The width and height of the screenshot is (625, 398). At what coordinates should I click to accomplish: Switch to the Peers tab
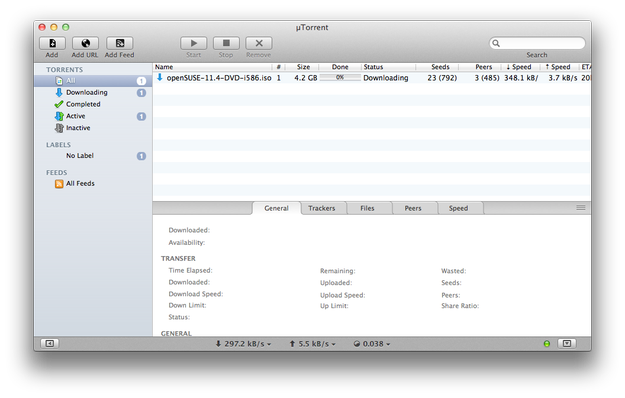(x=413, y=208)
